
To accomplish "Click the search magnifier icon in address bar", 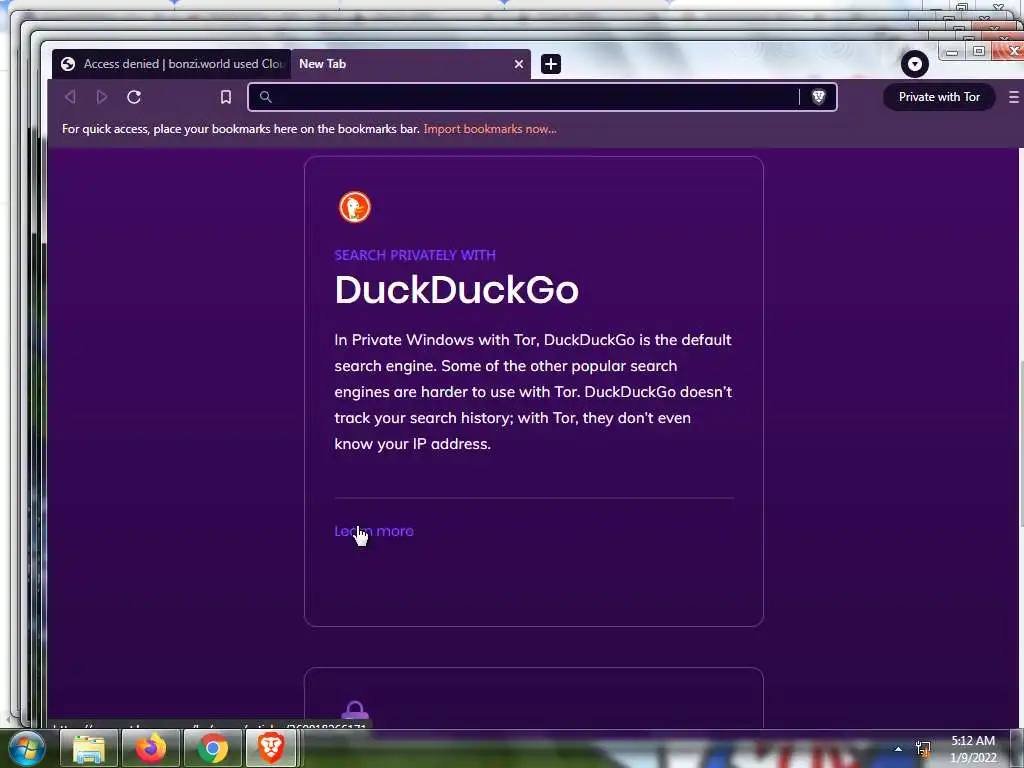I will 265,97.
